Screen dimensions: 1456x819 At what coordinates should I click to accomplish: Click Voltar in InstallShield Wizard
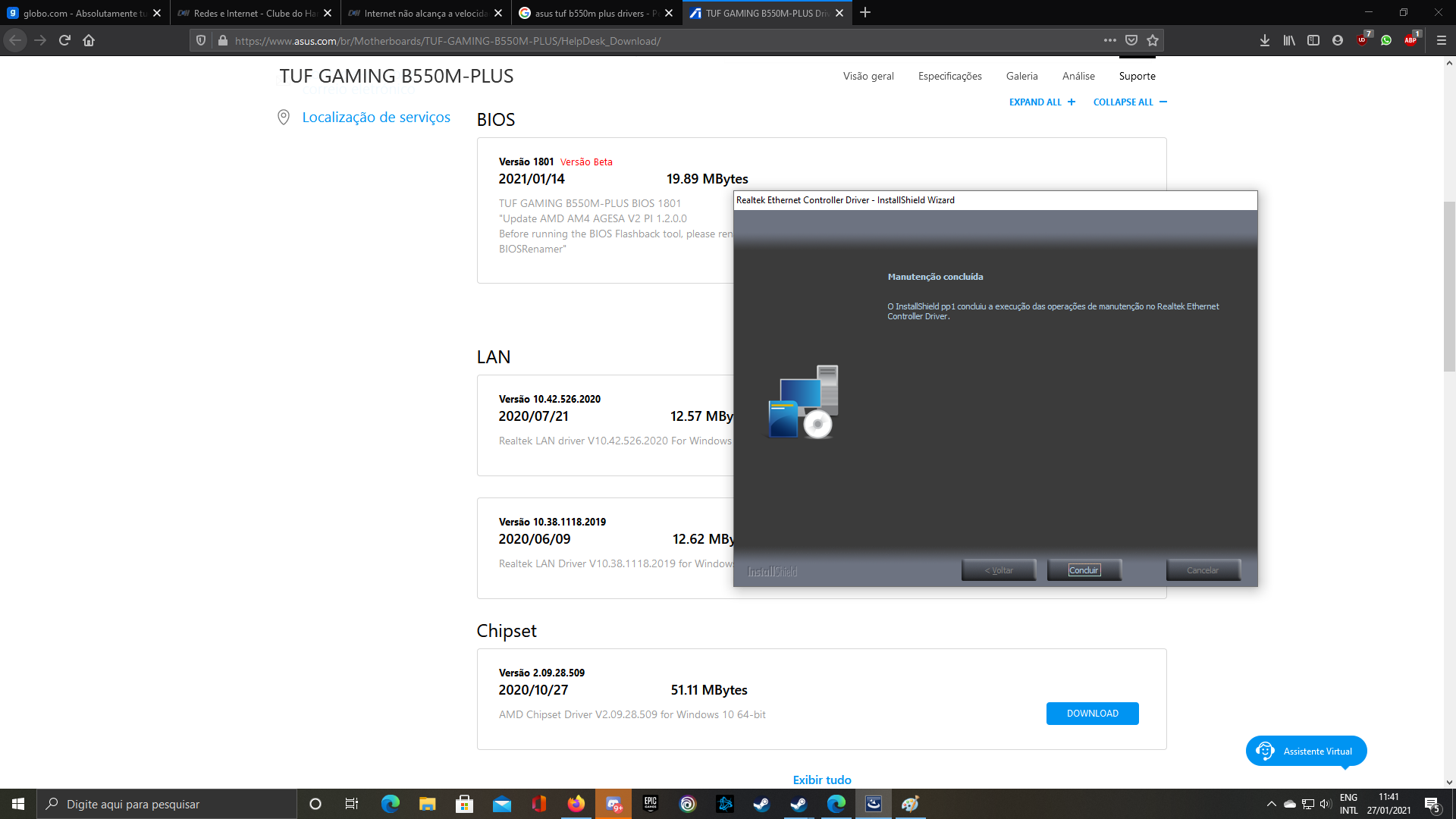pos(999,570)
